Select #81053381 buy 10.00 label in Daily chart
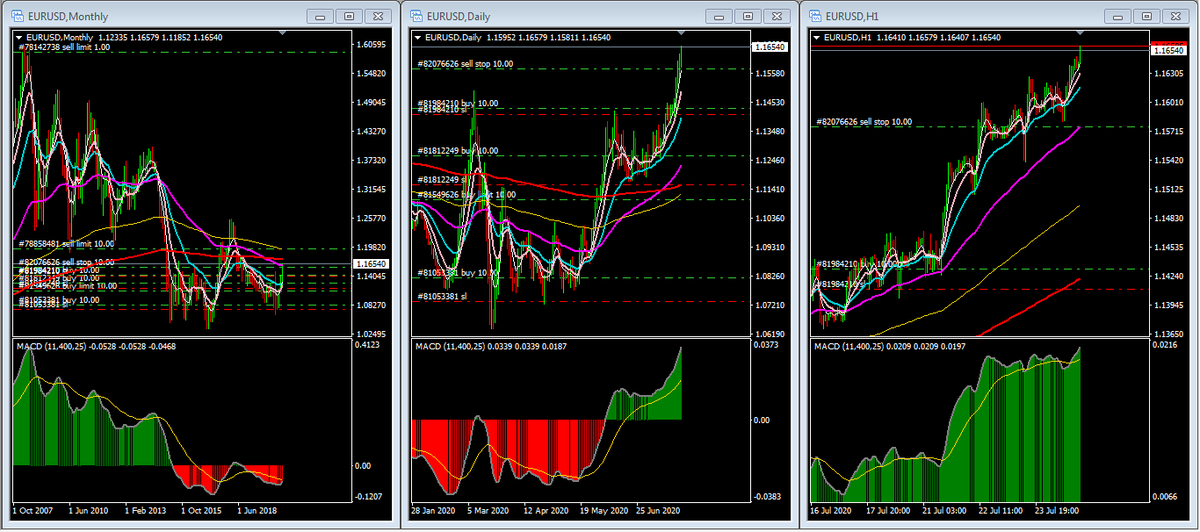 [x=457, y=272]
